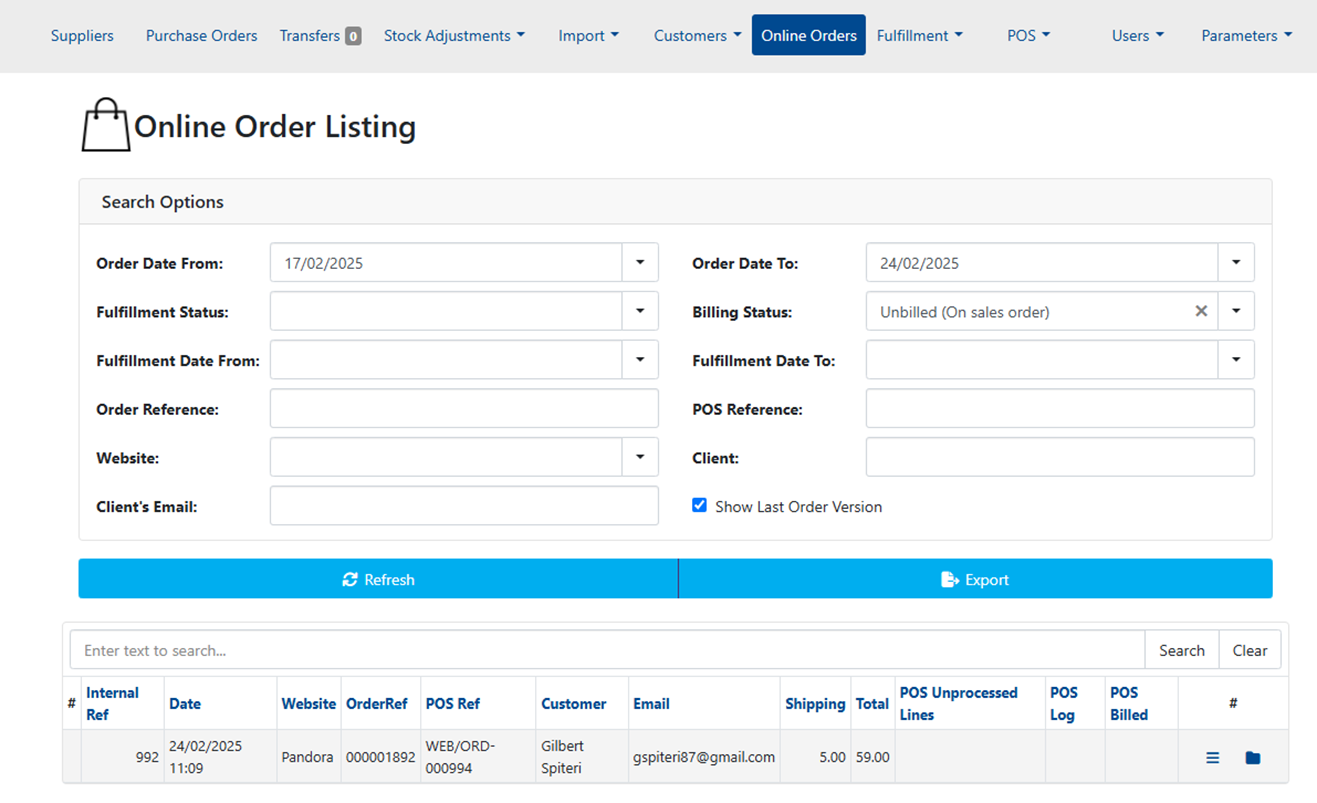Click the total value 59.00

click(872, 757)
